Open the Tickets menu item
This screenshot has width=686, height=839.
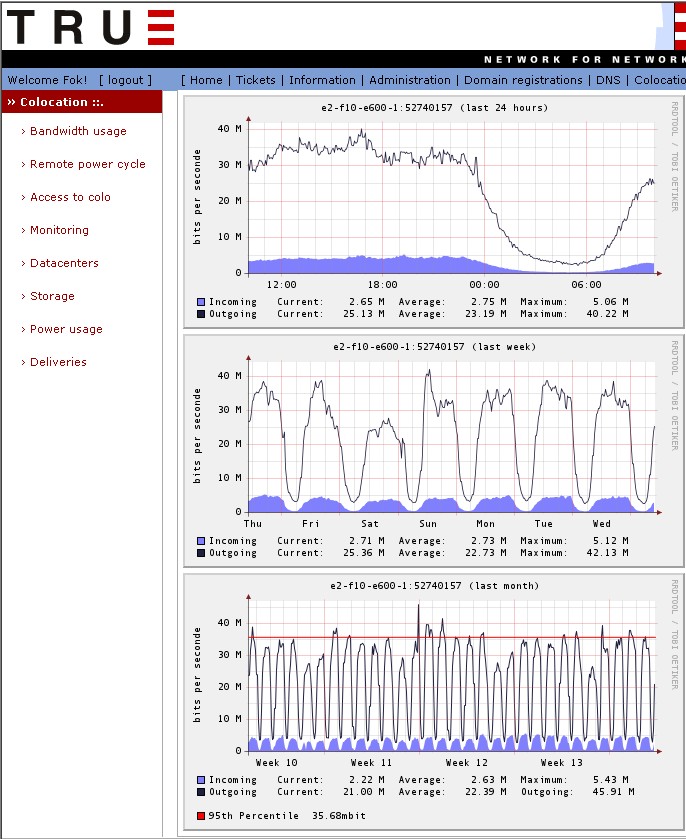256,80
